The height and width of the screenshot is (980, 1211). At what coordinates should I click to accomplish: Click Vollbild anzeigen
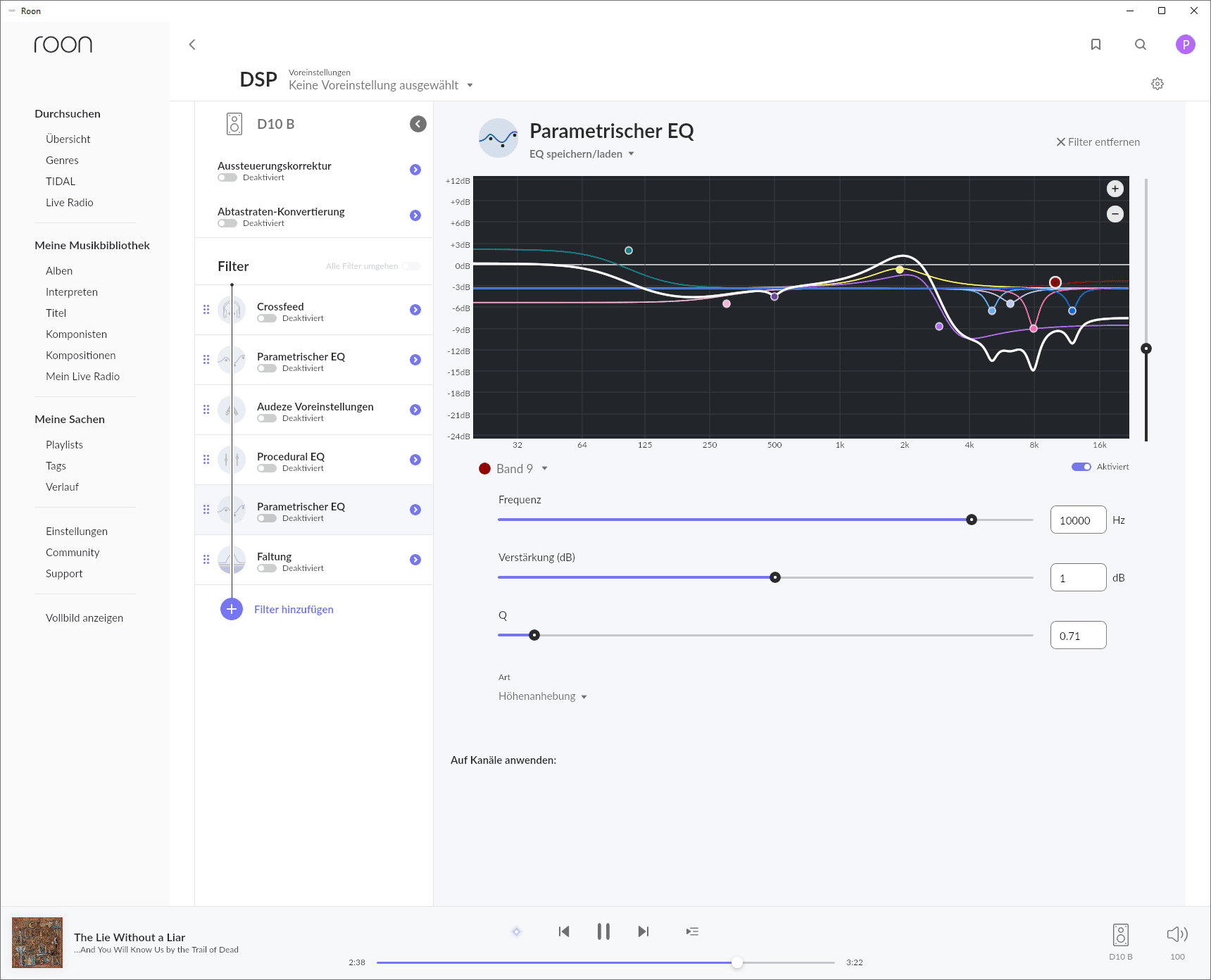tap(84, 618)
